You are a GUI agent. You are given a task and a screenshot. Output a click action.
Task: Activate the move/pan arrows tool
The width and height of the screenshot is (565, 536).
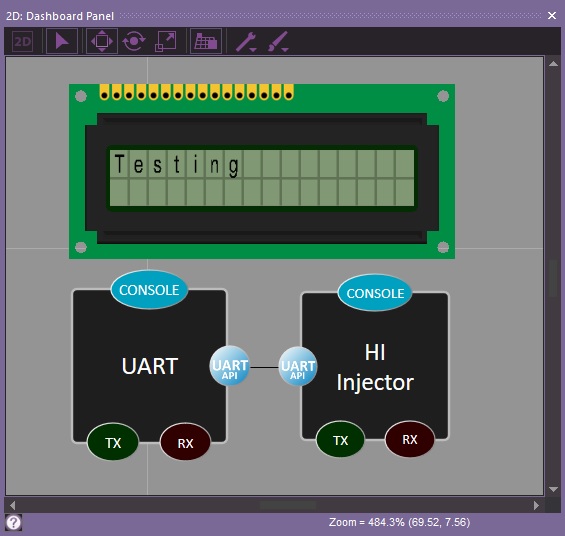coord(102,42)
